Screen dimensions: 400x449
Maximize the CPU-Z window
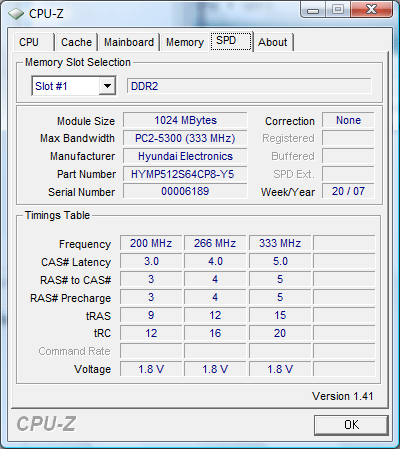pos(337,10)
